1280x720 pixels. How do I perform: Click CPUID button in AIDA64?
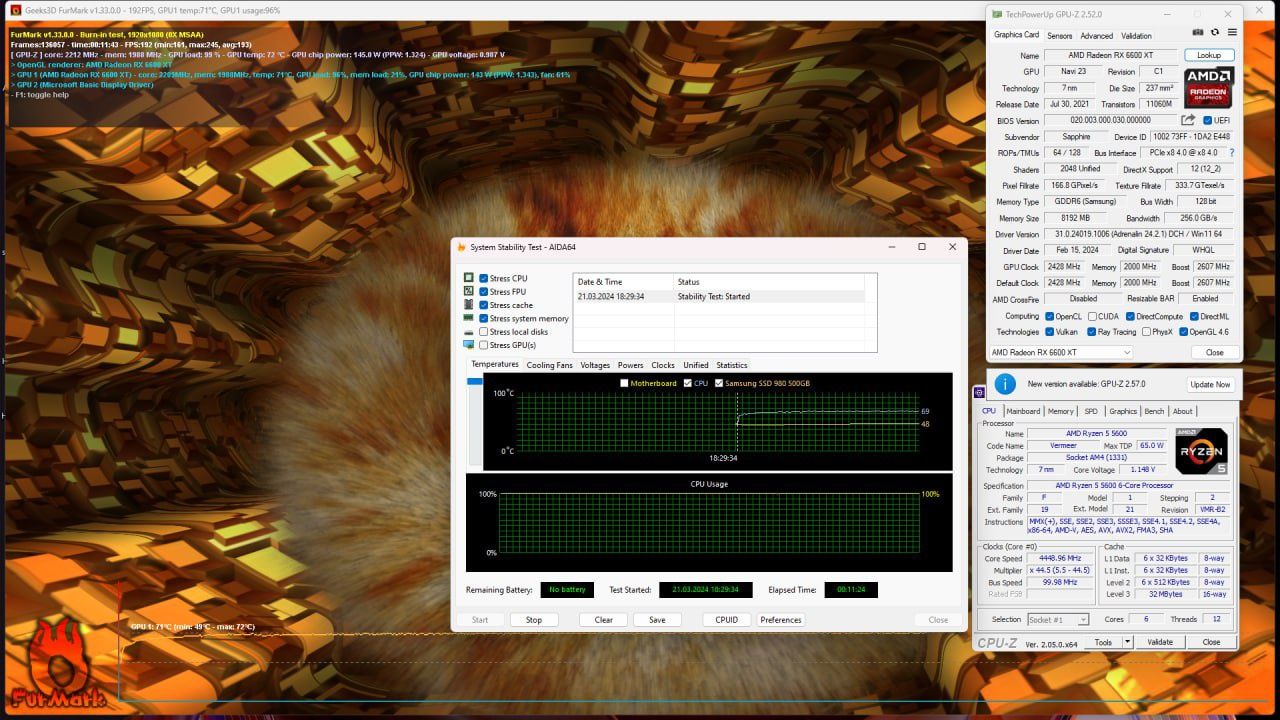727,620
